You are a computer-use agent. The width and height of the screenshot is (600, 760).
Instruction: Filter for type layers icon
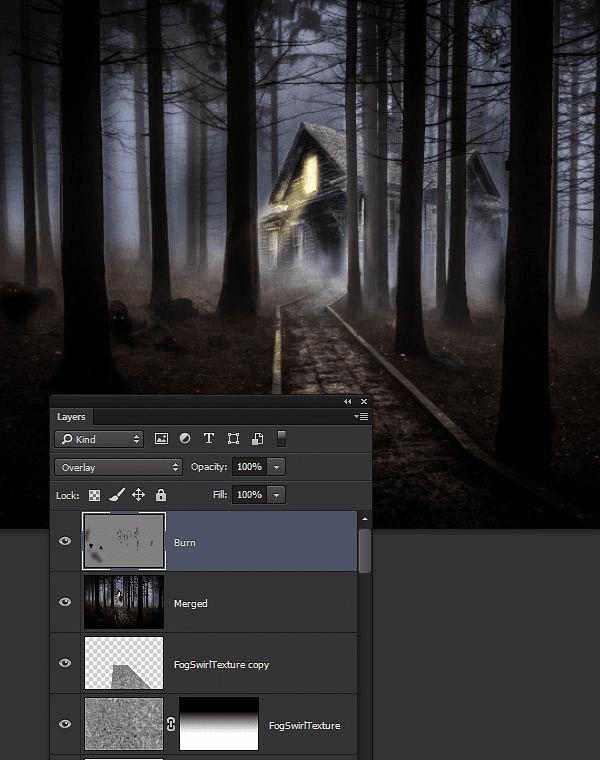click(x=209, y=439)
